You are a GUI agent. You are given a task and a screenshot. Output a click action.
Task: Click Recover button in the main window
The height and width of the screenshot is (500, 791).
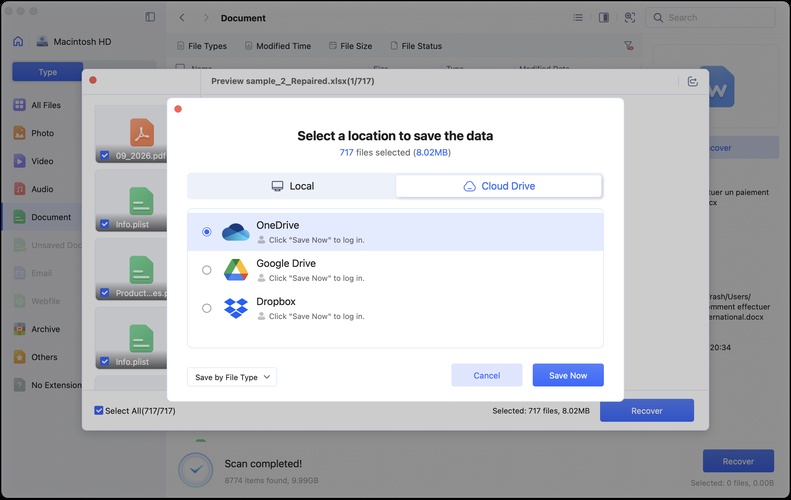click(738, 461)
